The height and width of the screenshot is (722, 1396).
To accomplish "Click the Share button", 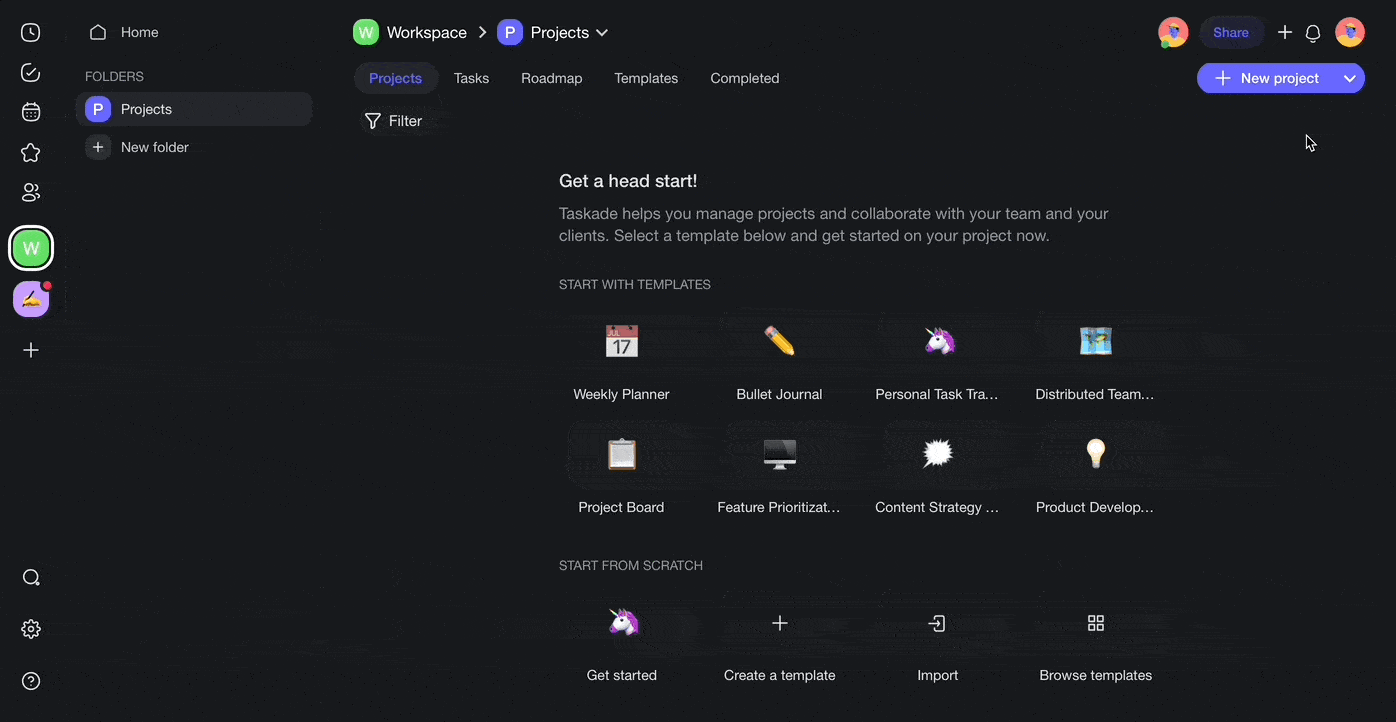I will [1231, 32].
